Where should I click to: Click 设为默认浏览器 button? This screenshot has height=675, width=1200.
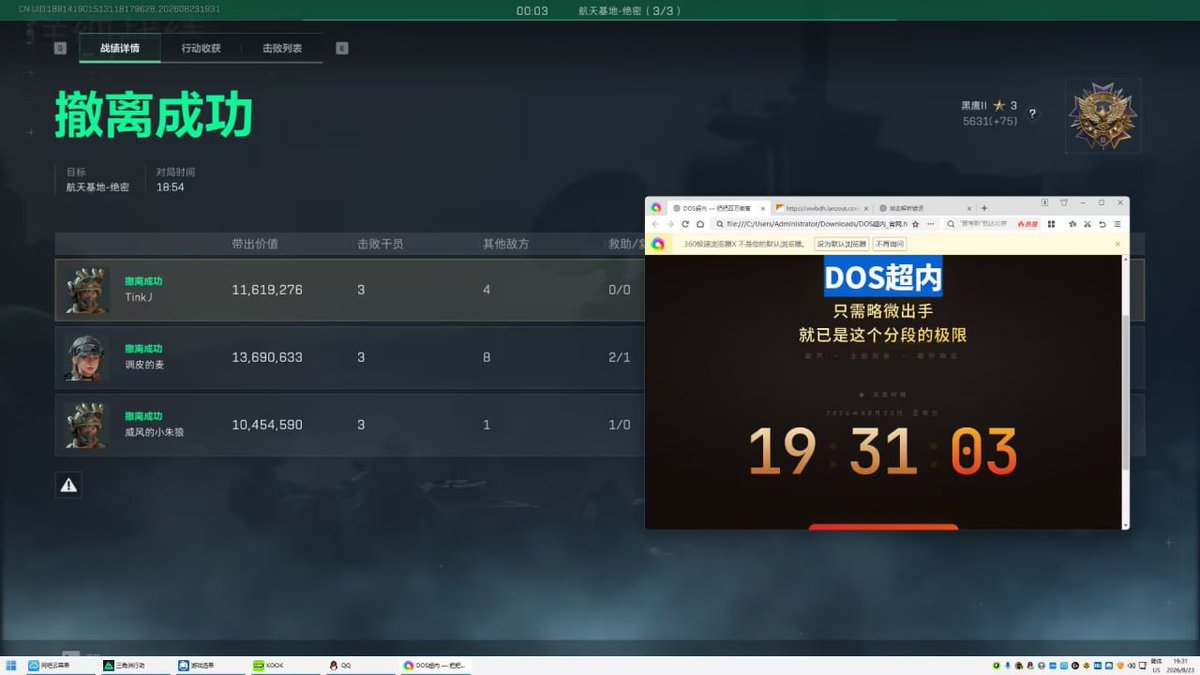841,243
